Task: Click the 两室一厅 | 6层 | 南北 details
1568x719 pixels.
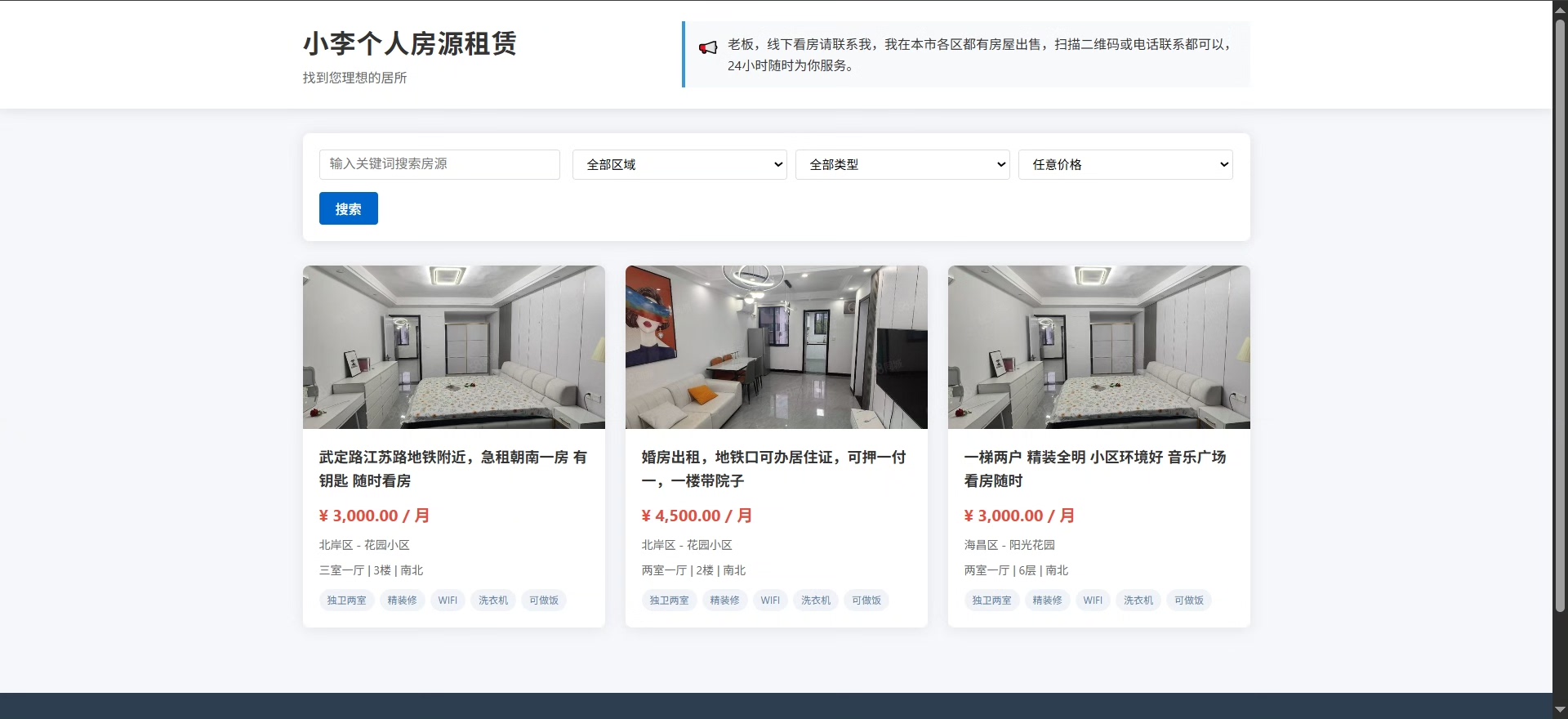Action: coord(1016,570)
